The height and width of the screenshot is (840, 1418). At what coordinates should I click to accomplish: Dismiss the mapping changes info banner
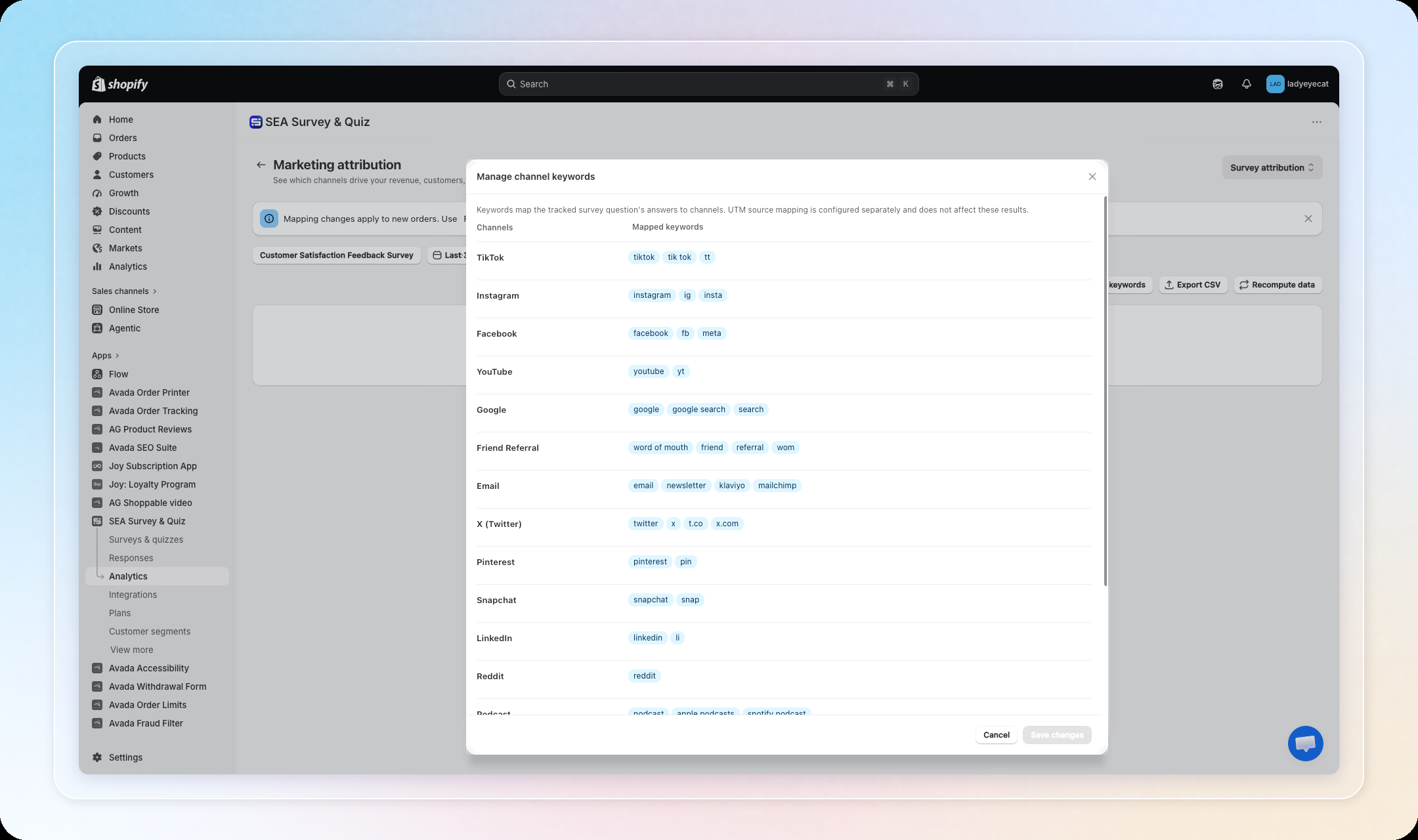[x=1308, y=219]
